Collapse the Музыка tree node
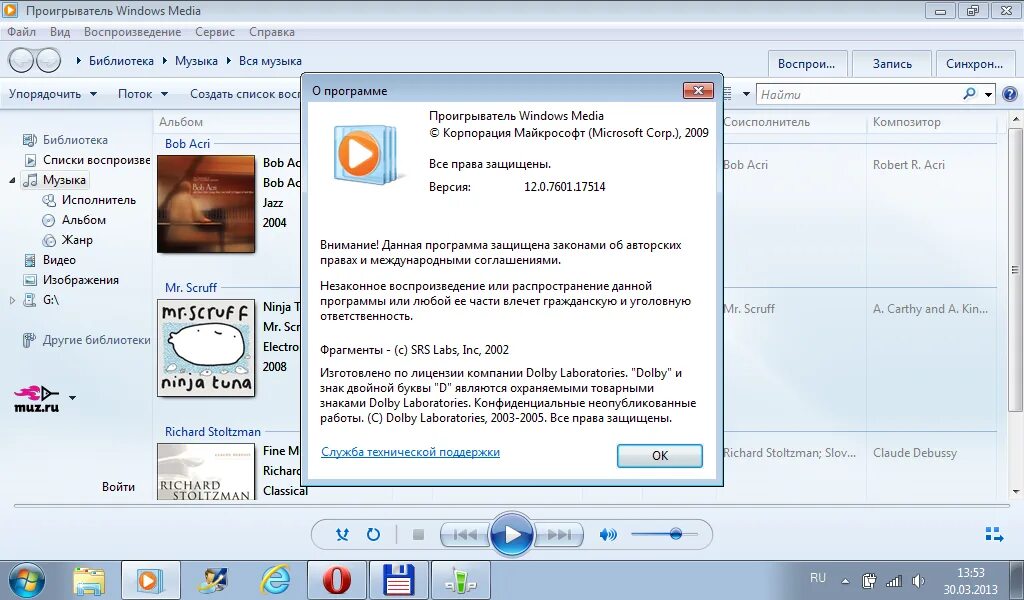This screenshot has height=600, width=1024. coord(12,180)
